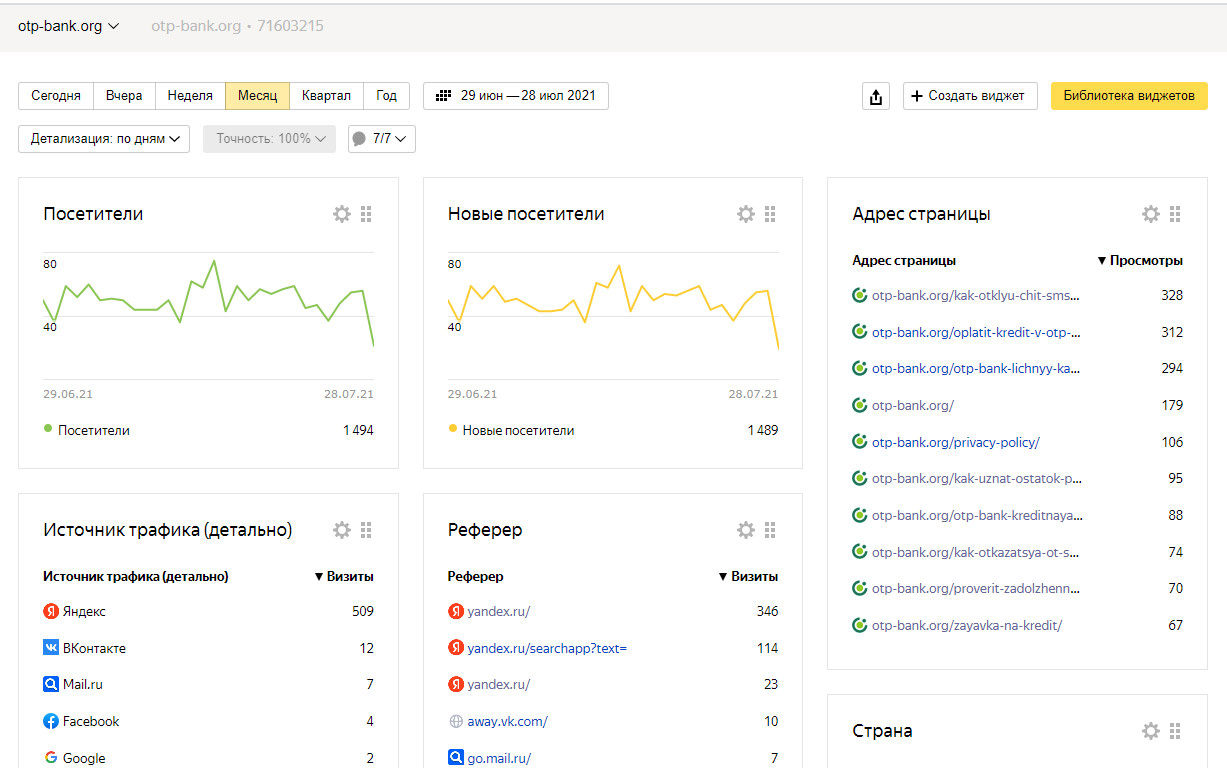This screenshot has height=768, width=1227.
Task: Grab drag handle of Источник трафика widget
Action: click(366, 530)
